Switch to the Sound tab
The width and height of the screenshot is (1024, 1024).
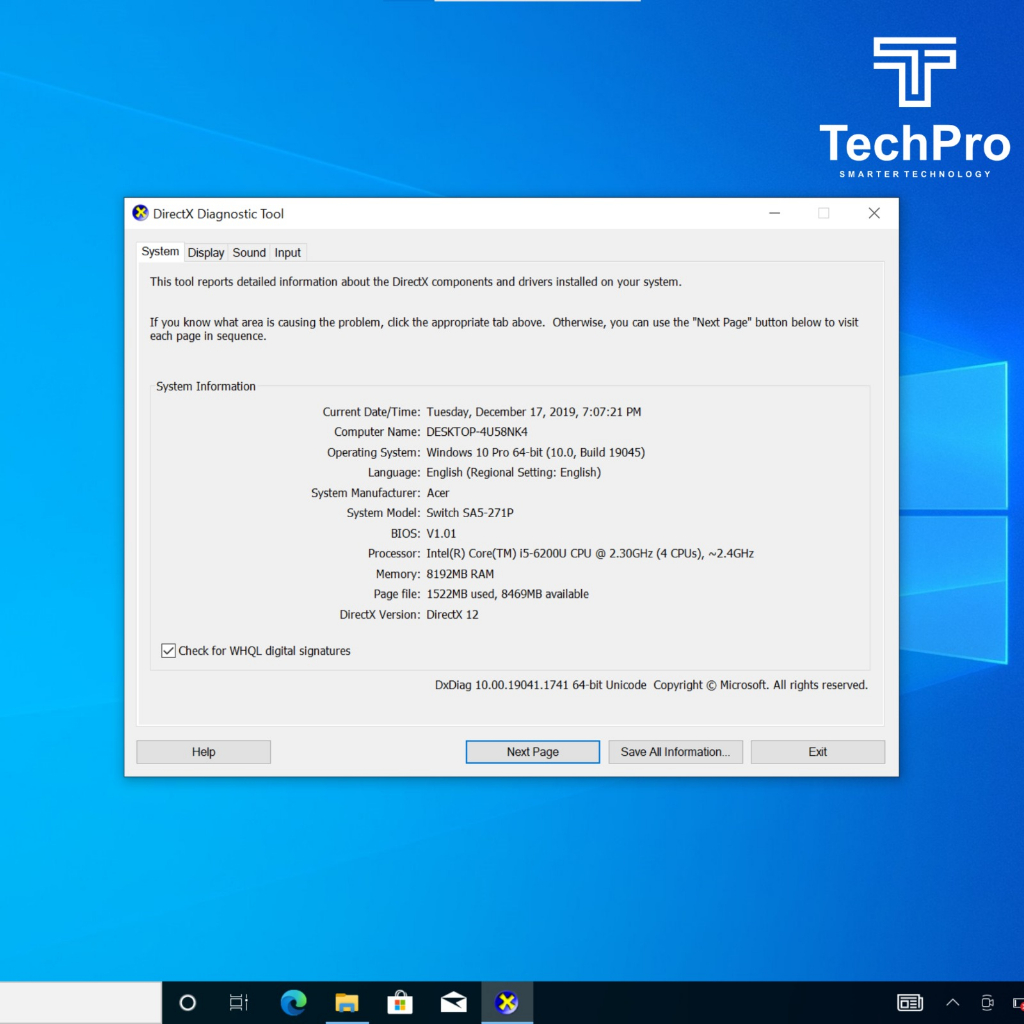click(249, 253)
